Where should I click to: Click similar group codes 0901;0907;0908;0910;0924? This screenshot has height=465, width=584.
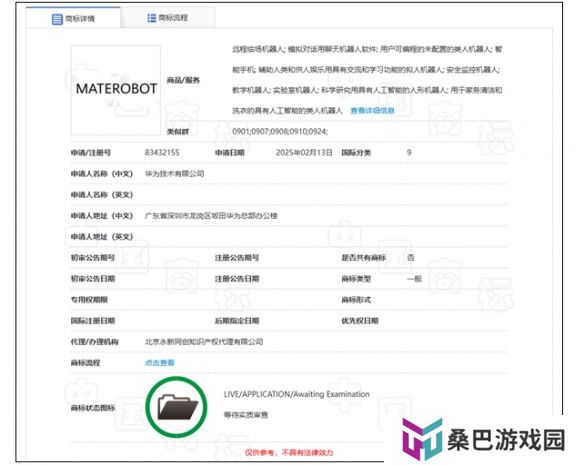click(280, 131)
